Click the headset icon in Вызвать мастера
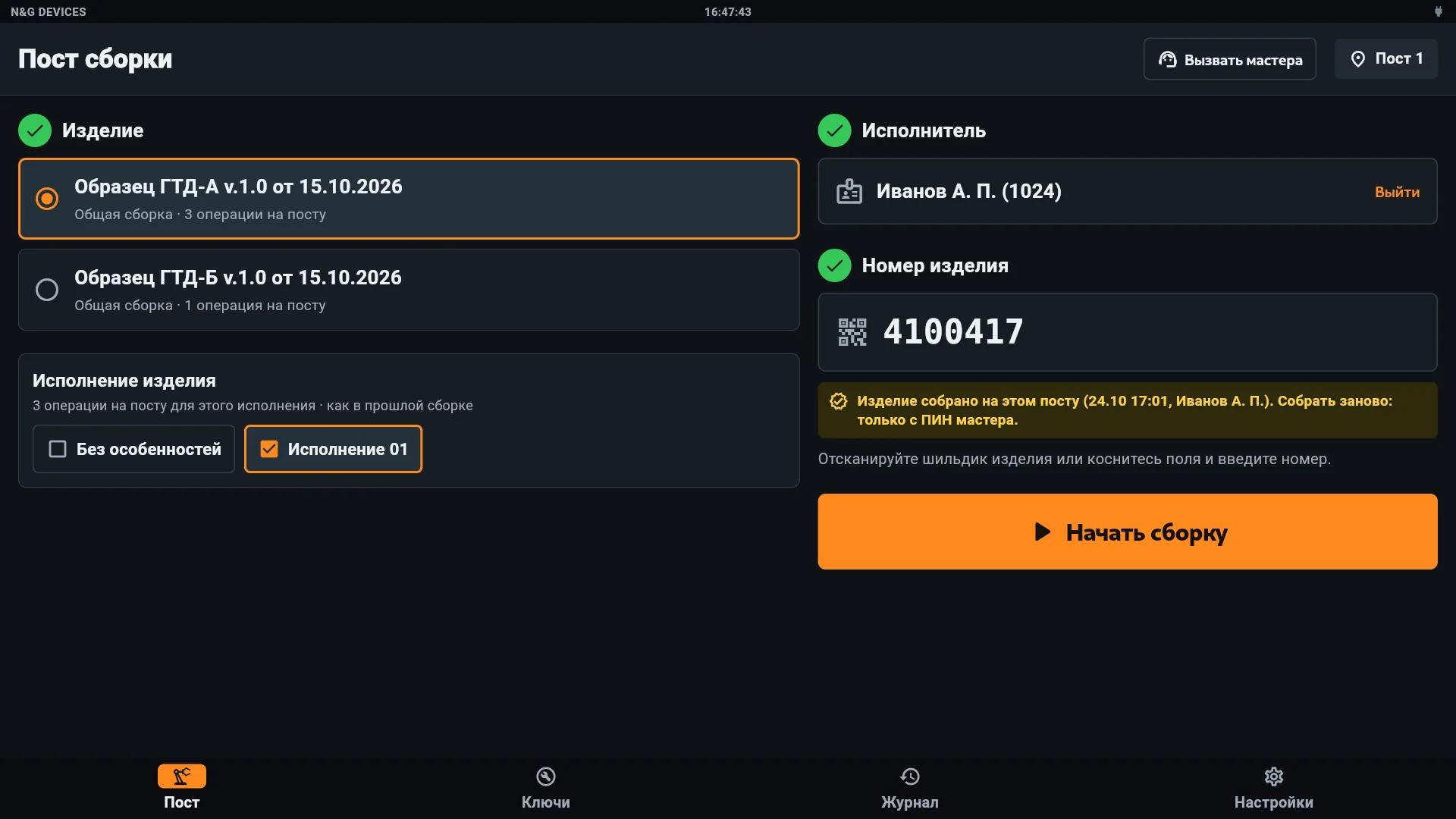 [1168, 60]
